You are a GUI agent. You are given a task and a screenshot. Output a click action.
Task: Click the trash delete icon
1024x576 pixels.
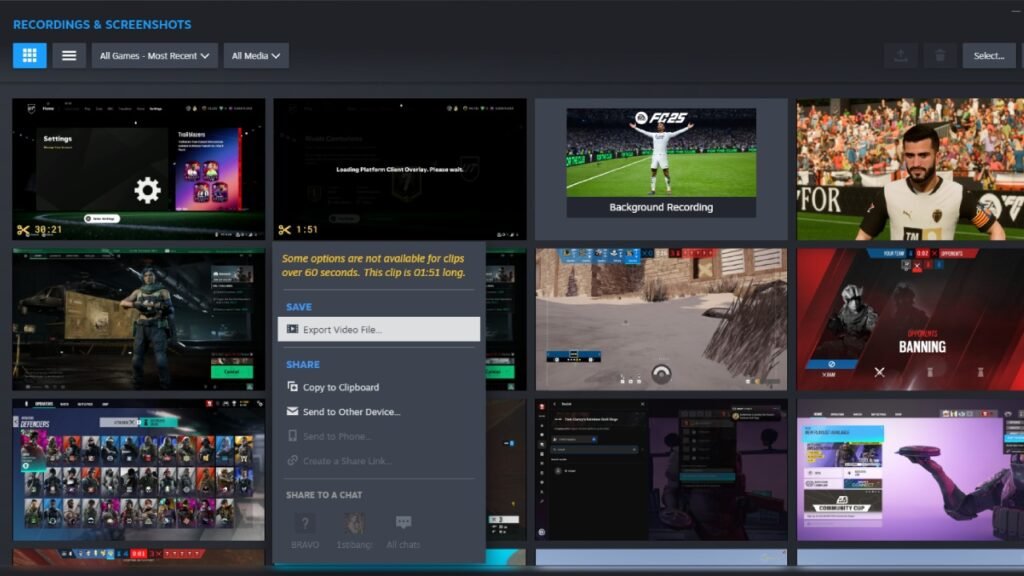coord(939,56)
